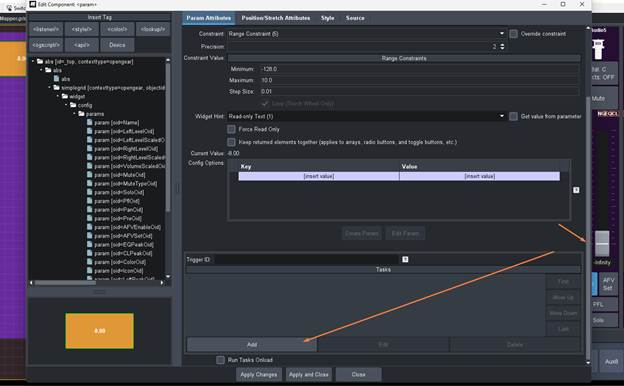The height and width of the screenshot is (386, 624).
Task: Insert an api tag
Action: click(x=82, y=45)
